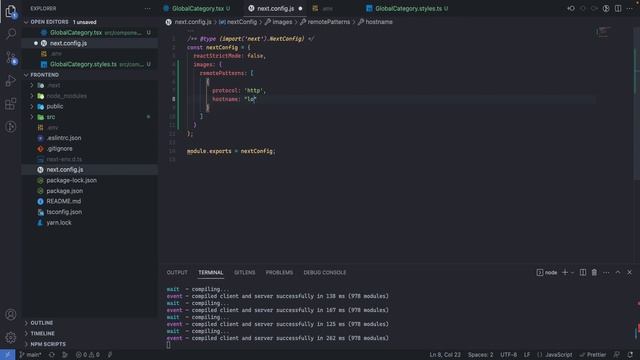Click the Explorer more actions ellipsis
The height and width of the screenshot is (360, 640).
147,9
